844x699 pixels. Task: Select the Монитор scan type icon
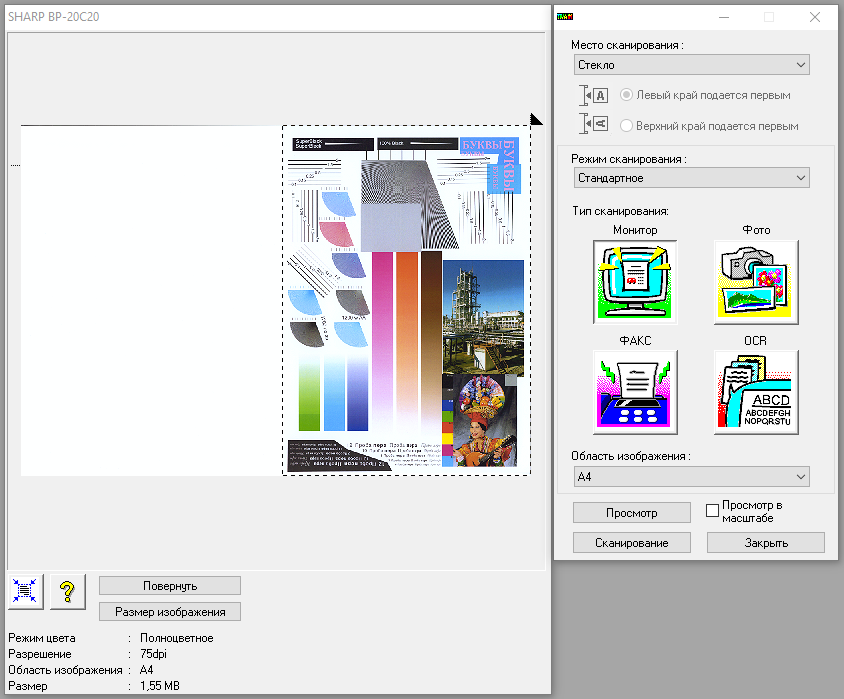(635, 282)
